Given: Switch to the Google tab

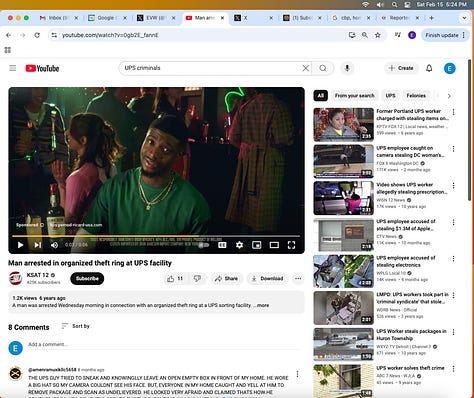Looking at the screenshot, I should [x=107, y=18].
